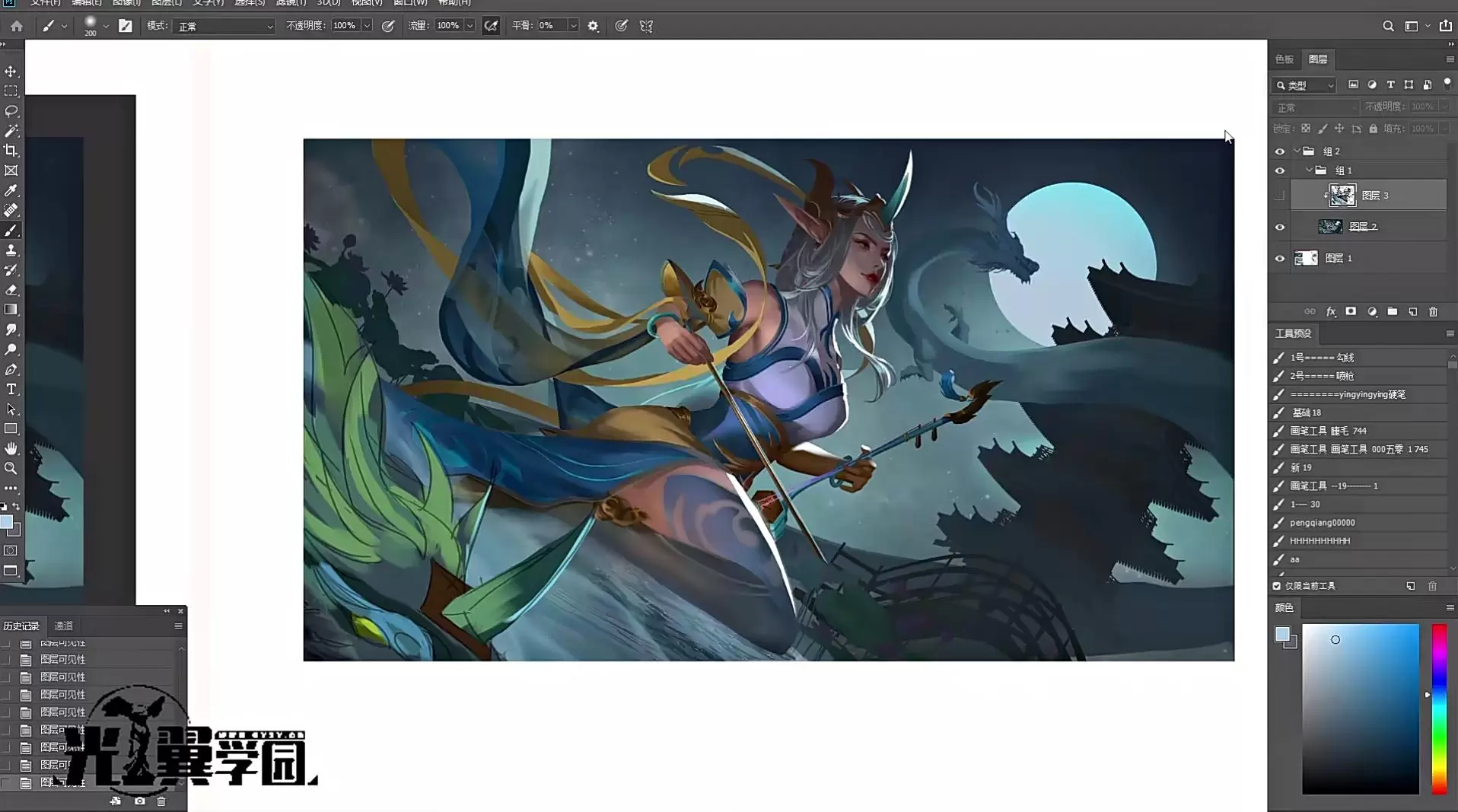This screenshot has width=1458, height=812.
Task: Create snapshot camera icon in History panel
Action: 139,801
